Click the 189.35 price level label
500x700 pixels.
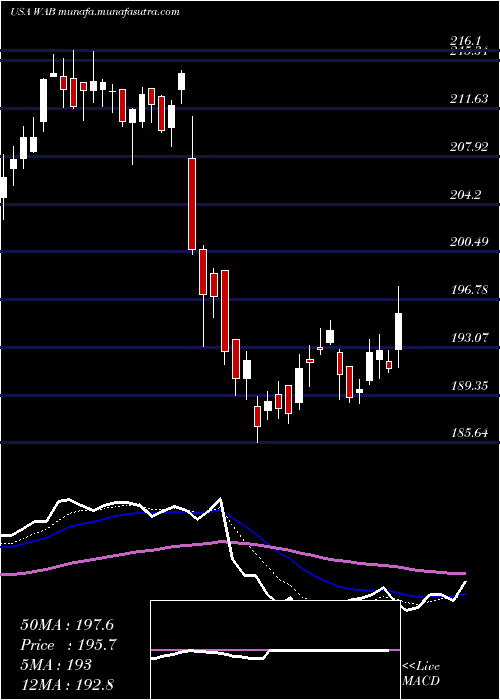click(x=469, y=385)
